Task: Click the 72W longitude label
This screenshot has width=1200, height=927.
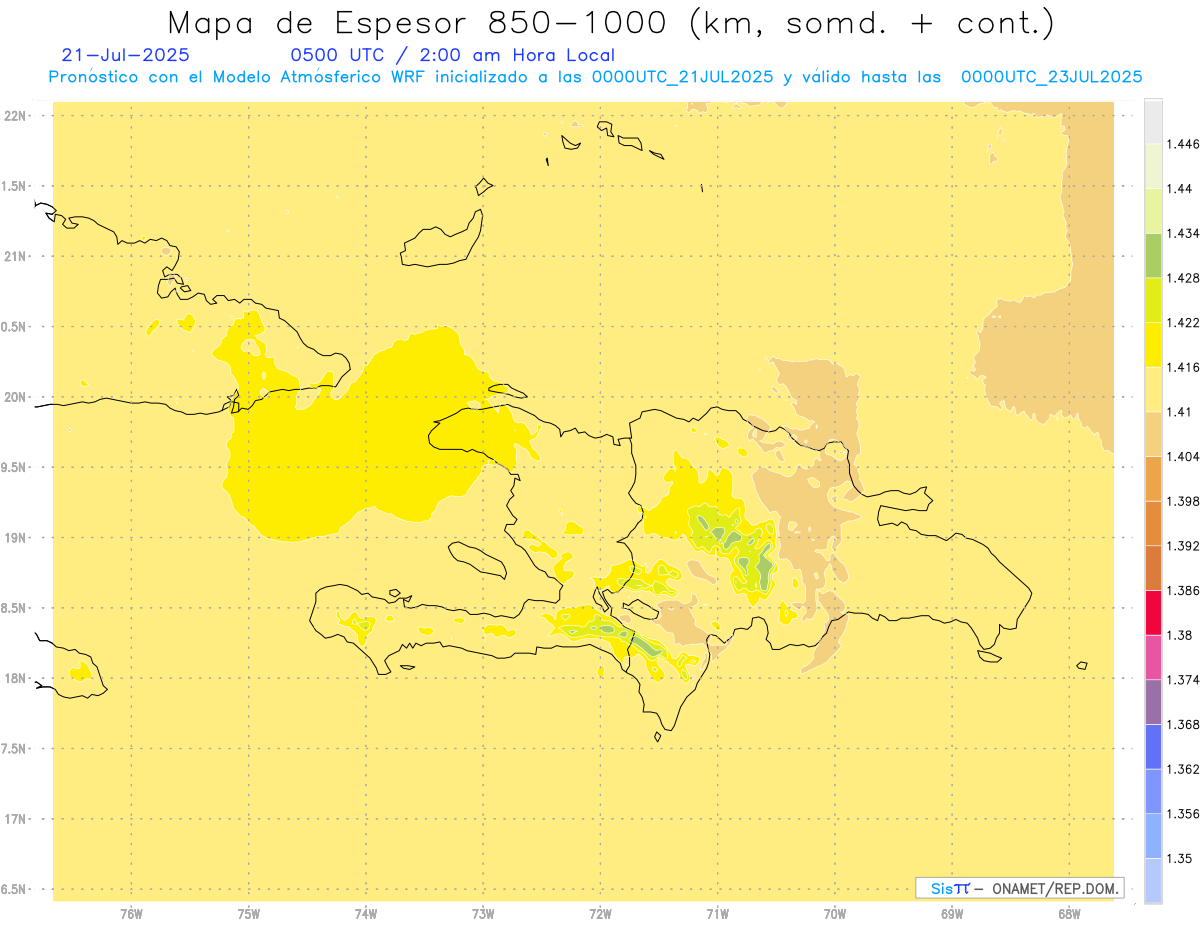Action: [x=600, y=913]
